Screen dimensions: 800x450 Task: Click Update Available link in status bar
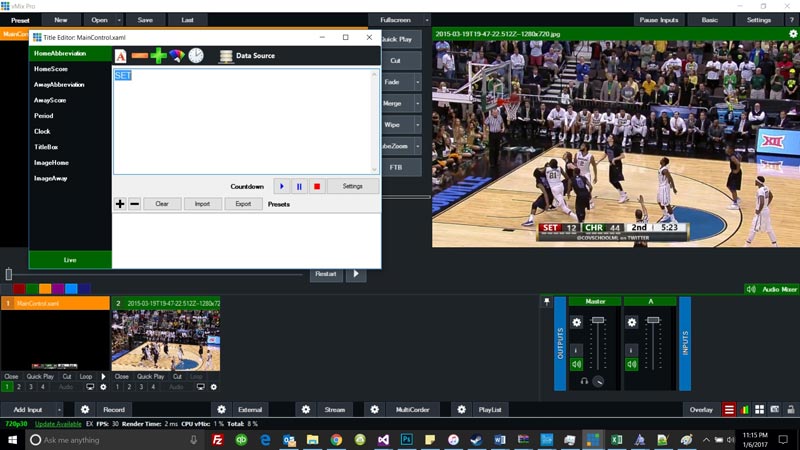(x=58, y=424)
